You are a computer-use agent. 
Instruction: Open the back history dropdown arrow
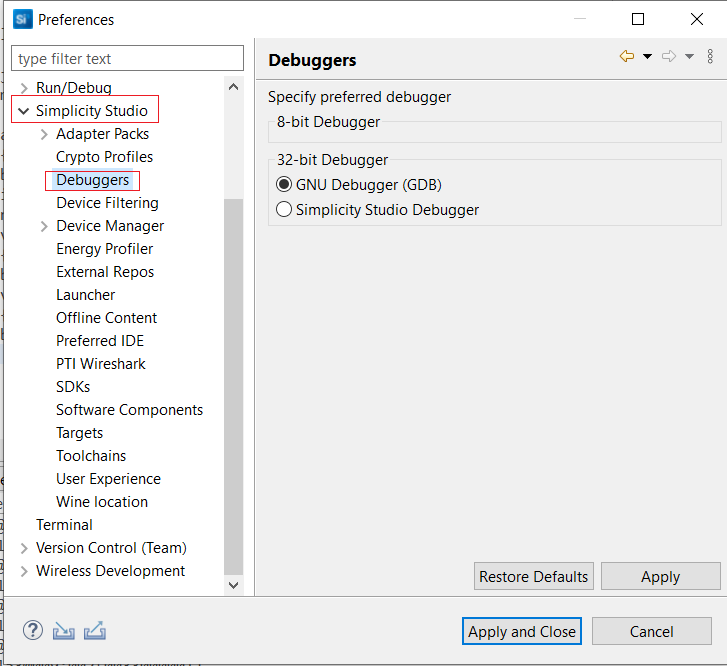(x=647, y=57)
